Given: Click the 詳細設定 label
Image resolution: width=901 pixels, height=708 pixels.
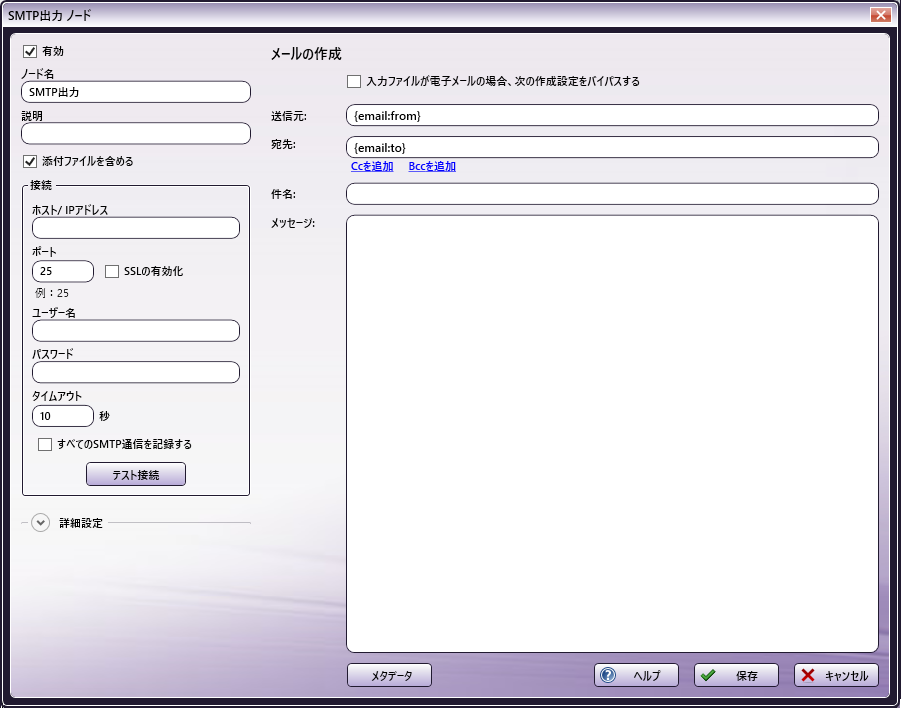Looking at the screenshot, I should 81,524.
